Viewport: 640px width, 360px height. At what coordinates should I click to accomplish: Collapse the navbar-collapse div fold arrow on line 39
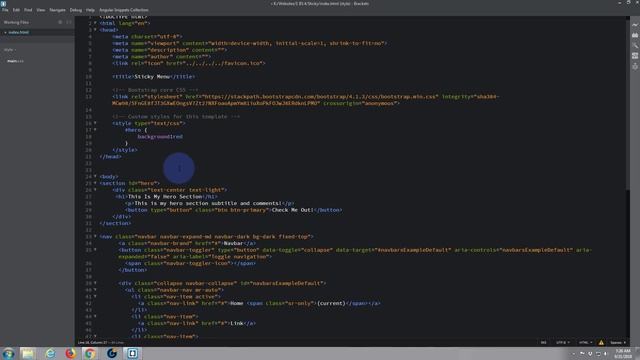point(95,283)
